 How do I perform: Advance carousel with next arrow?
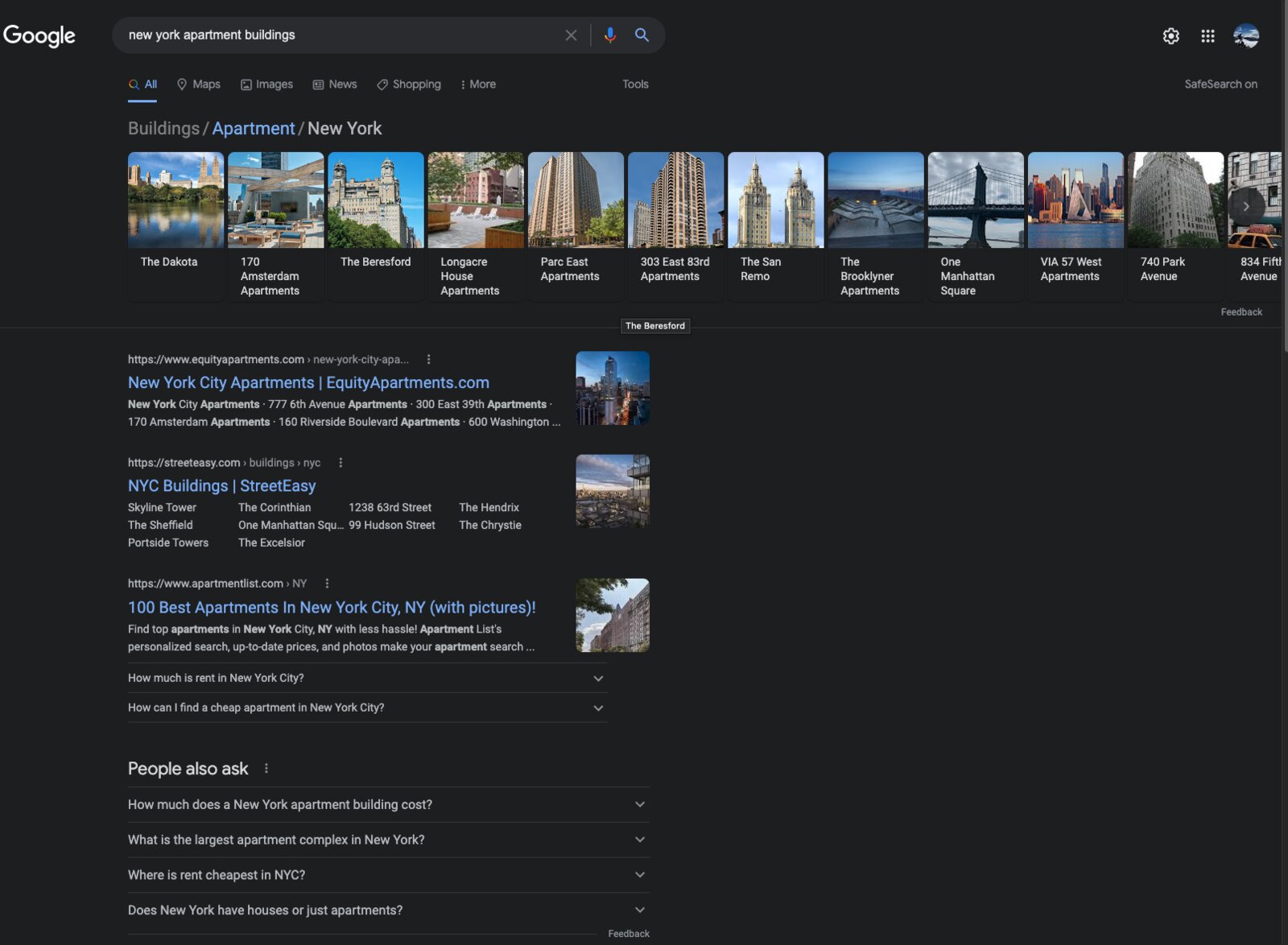[1246, 207]
